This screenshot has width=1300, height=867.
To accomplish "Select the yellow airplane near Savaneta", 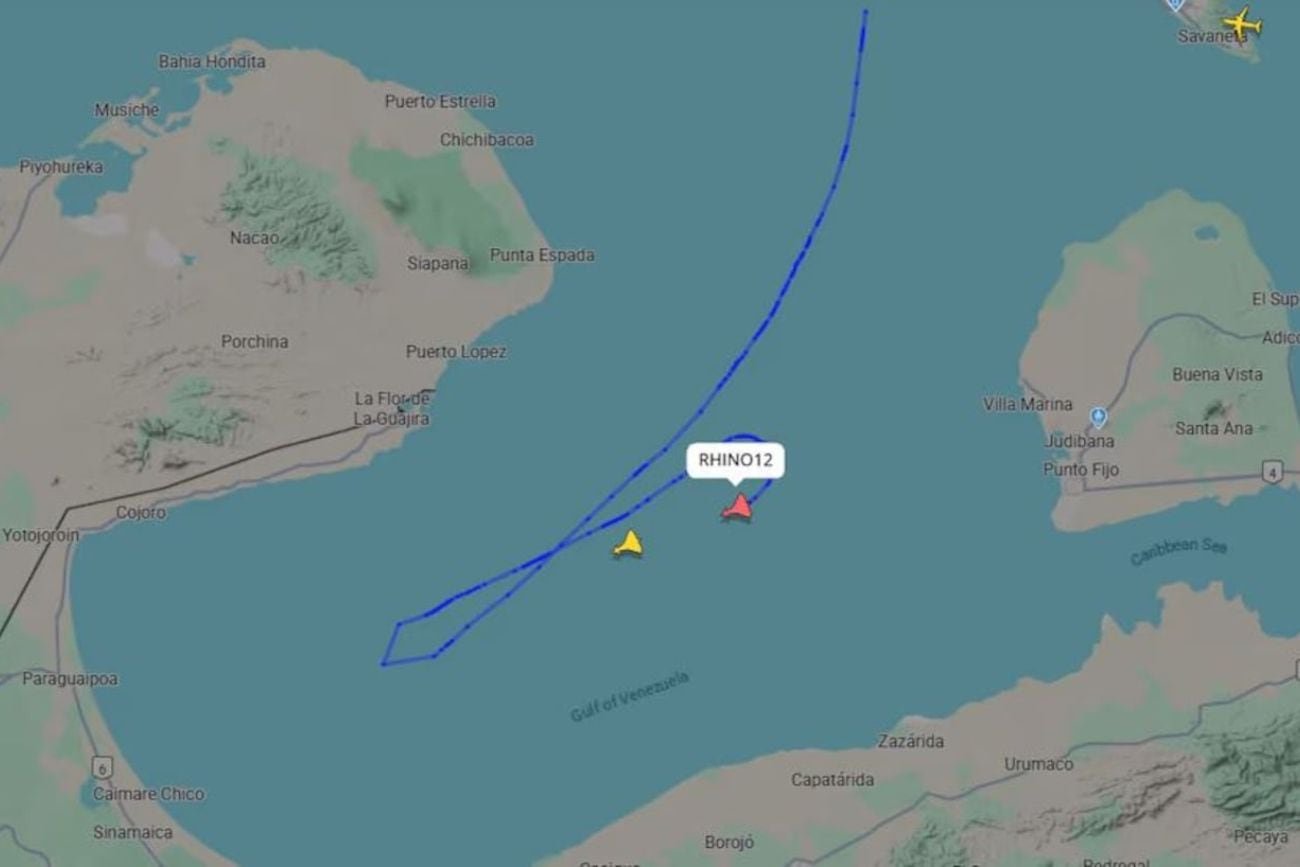I will [1241, 21].
